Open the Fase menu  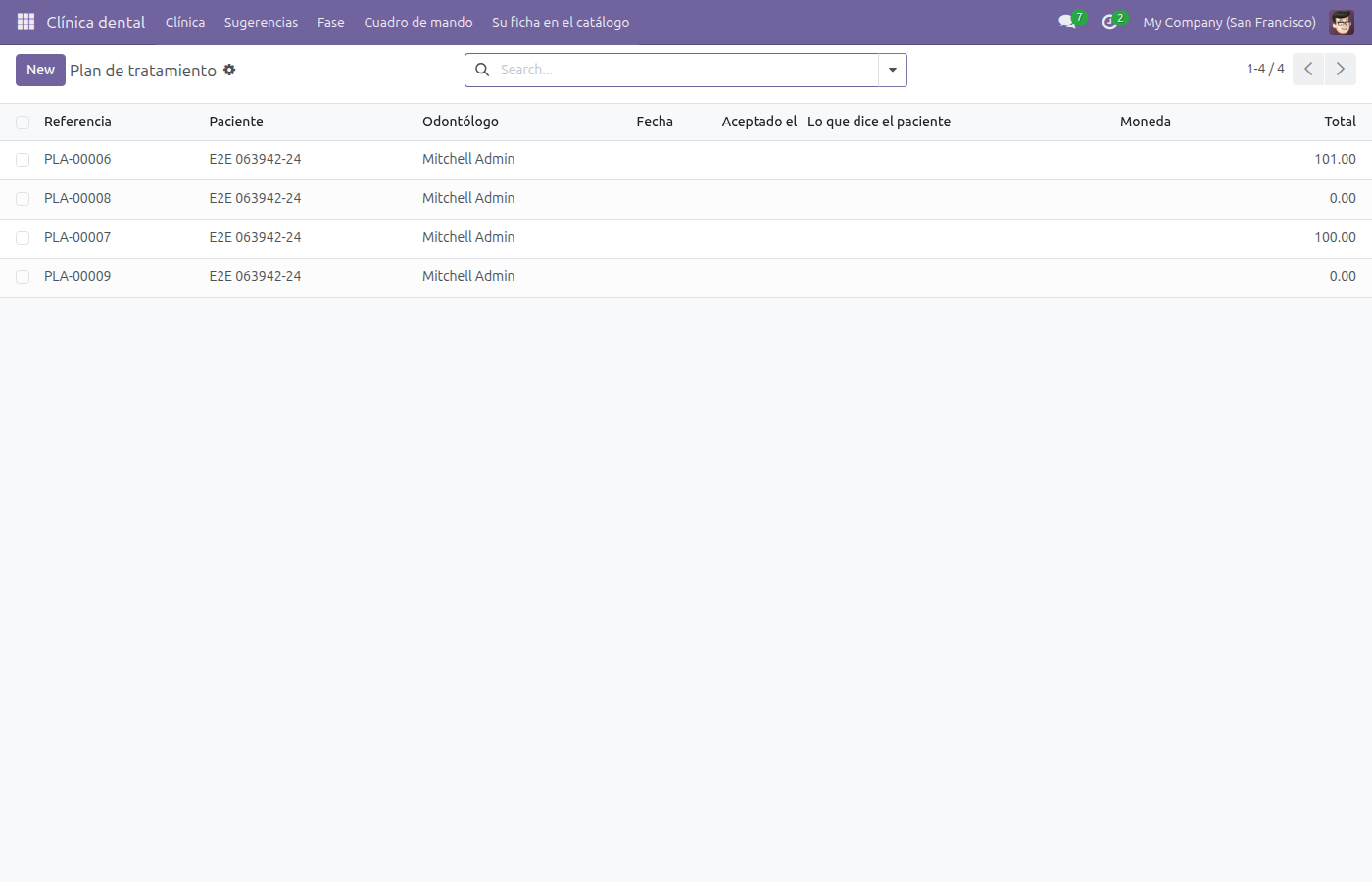(331, 22)
